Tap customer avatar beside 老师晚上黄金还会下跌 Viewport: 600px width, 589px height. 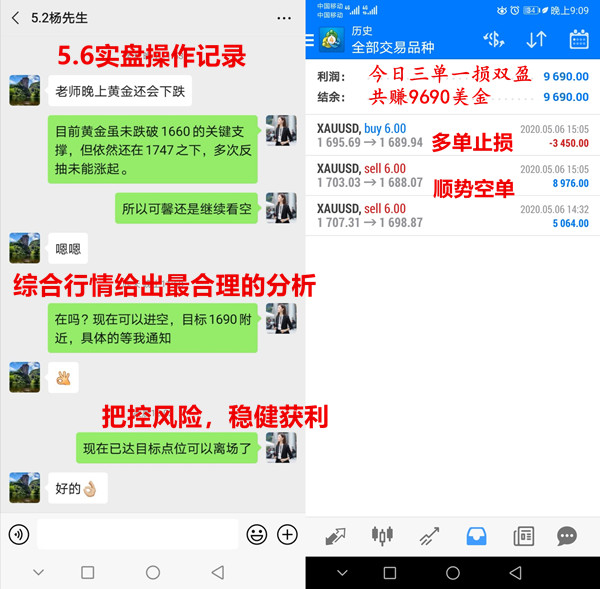coord(24,90)
